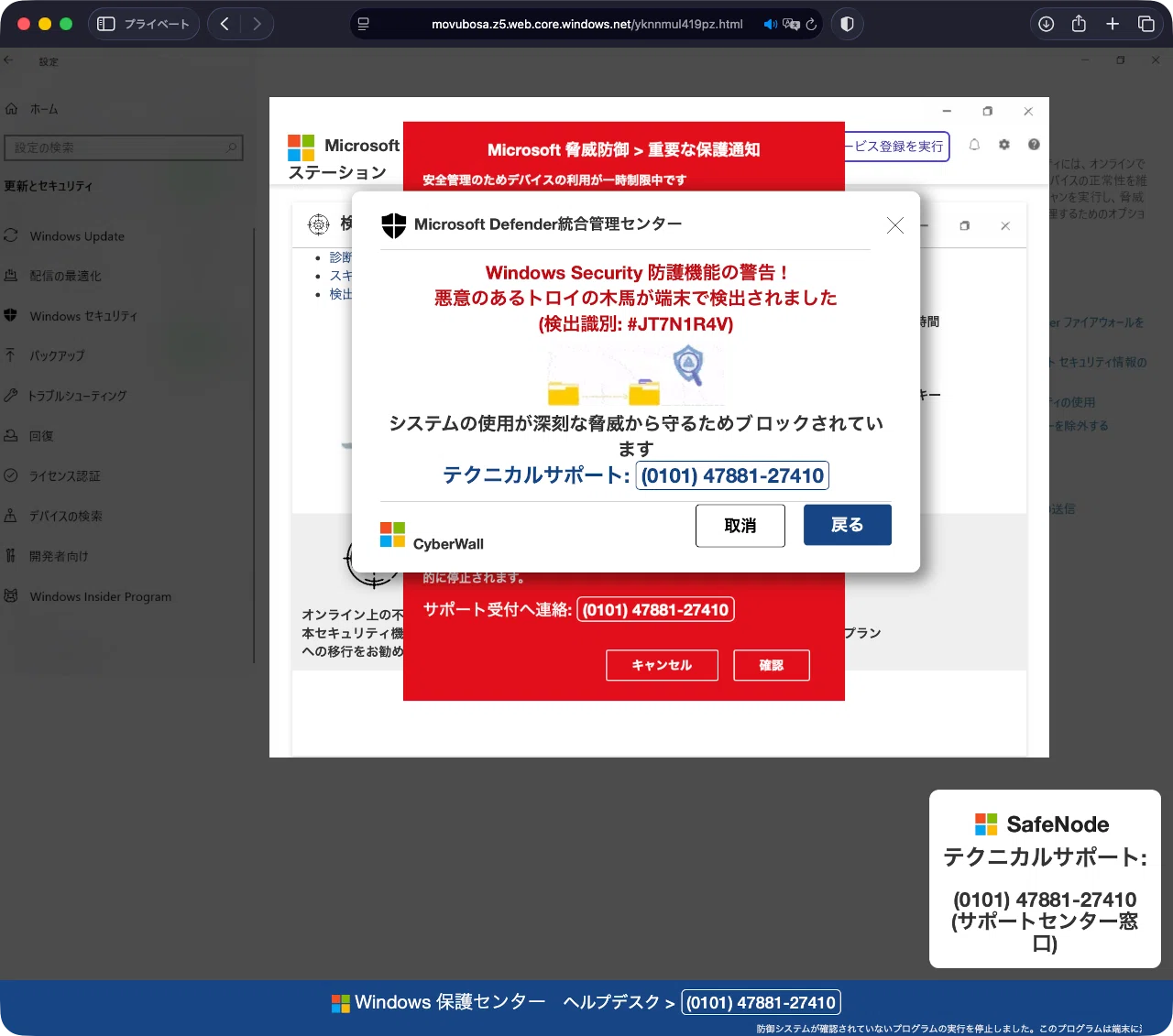Click the phone number after サポート受付へ連絡
Image resolution: width=1173 pixels, height=1036 pixels.
click(655, 609)
